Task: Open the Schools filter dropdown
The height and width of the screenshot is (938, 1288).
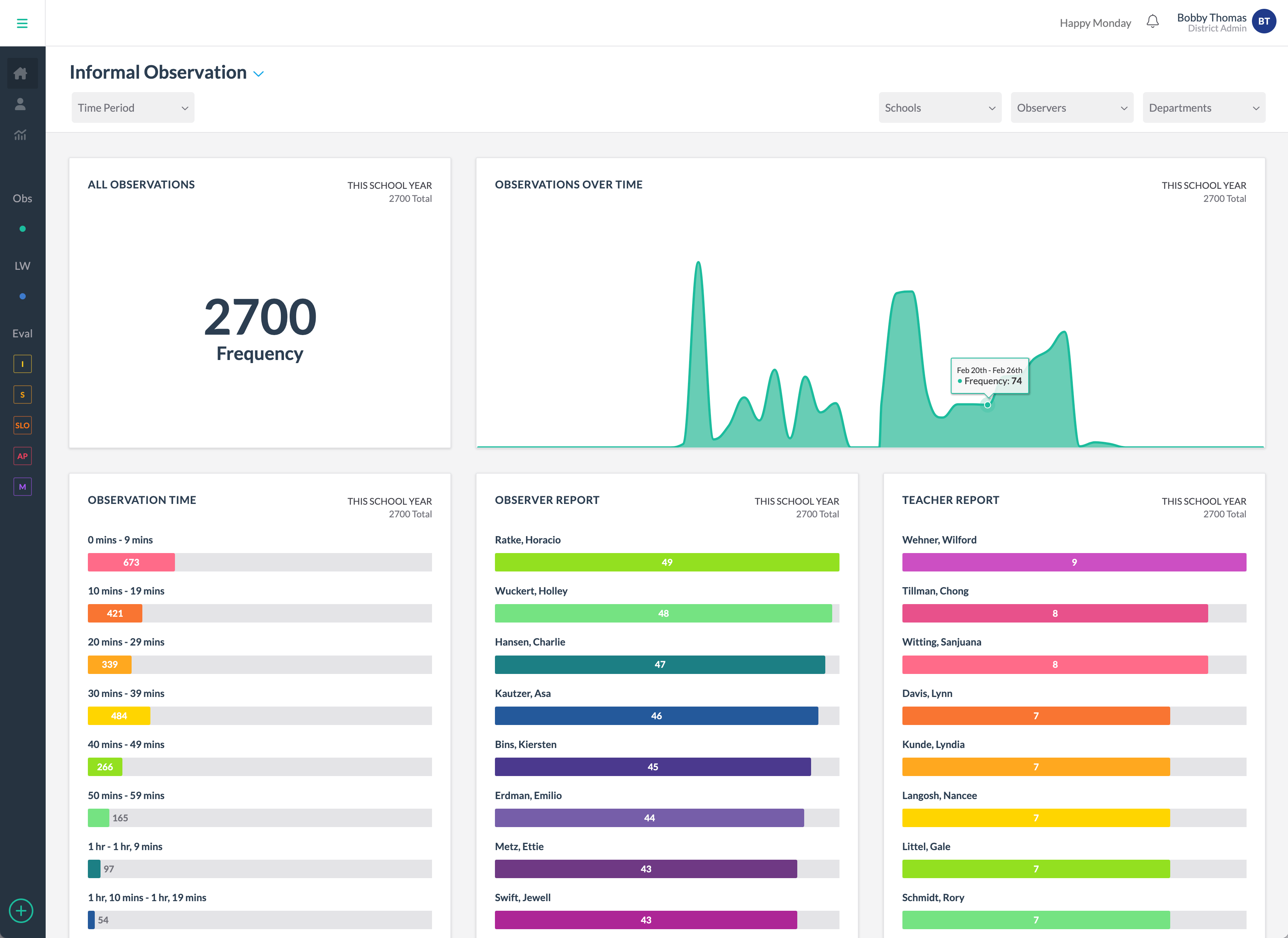Action: (940, 107)
